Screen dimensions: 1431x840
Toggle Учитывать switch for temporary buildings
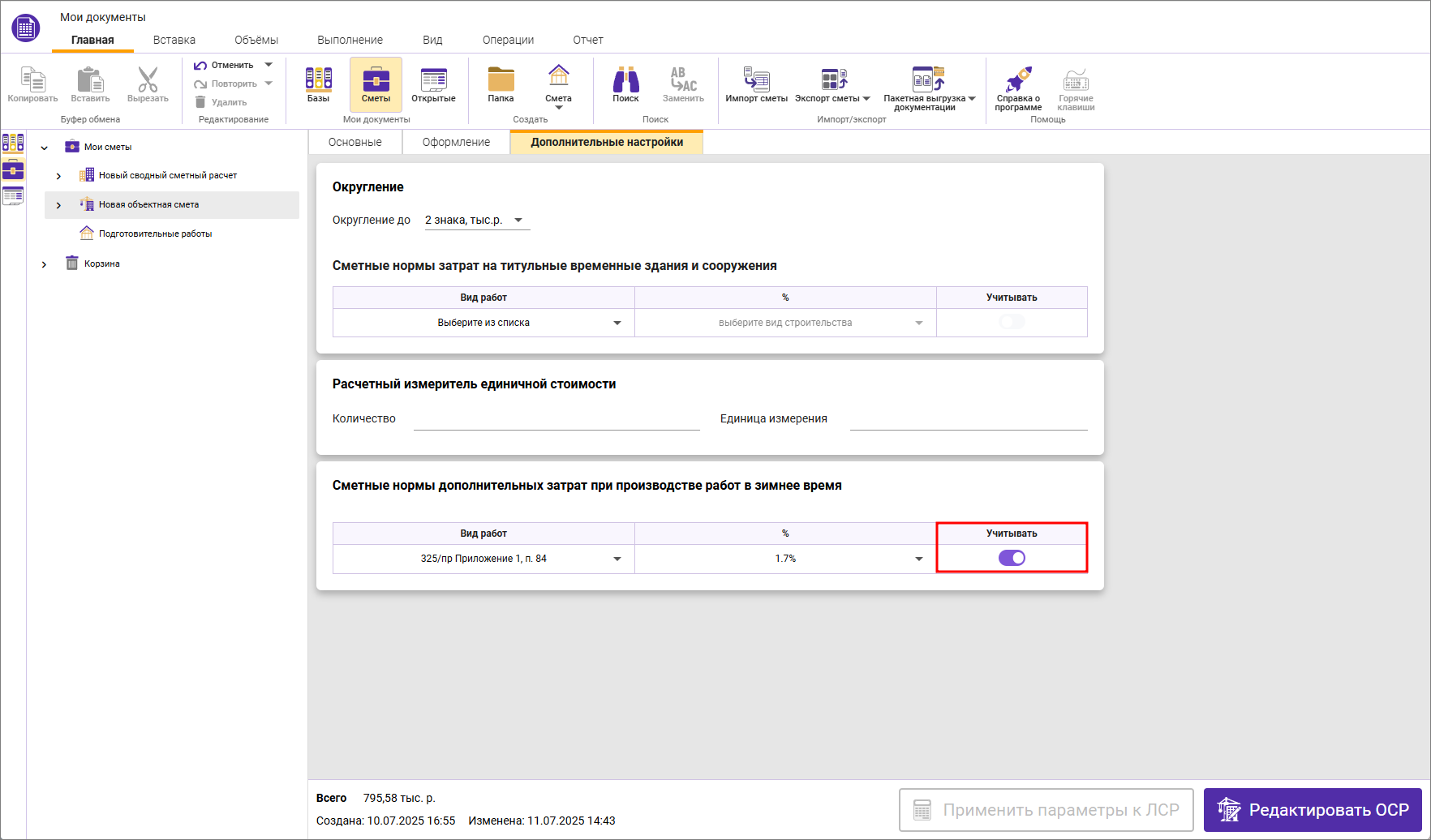1012,322
